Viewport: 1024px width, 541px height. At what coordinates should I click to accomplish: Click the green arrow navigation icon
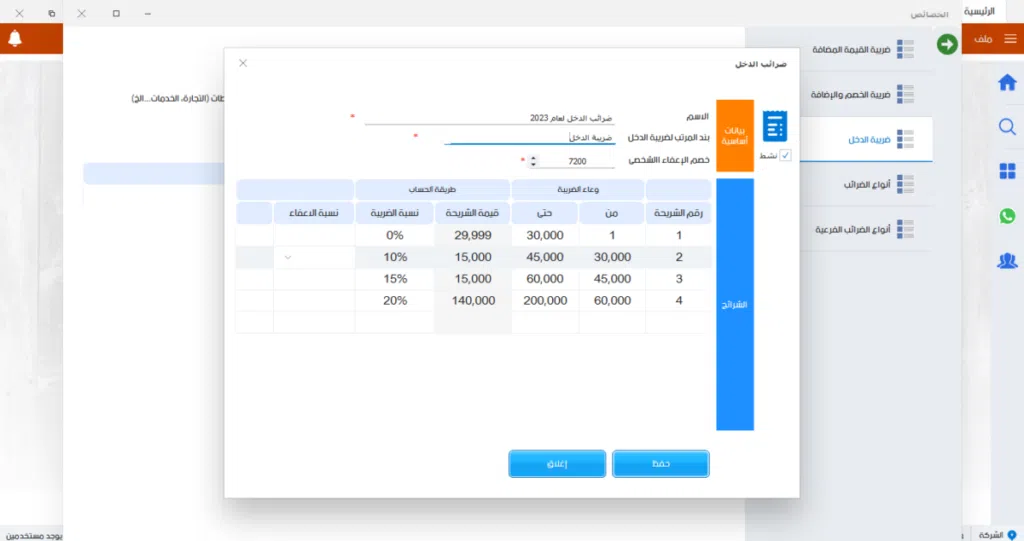coord(947,44)
